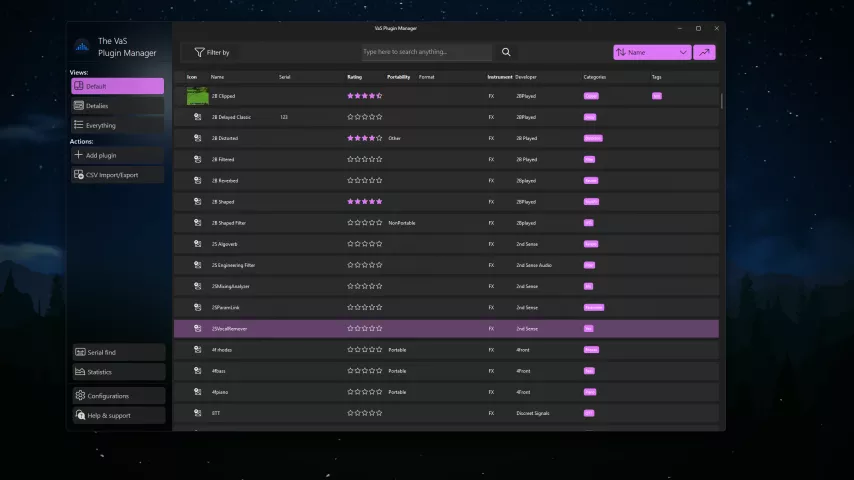Image resolution: width=854 pixels, height=480 pixels.
Task: Click the plugin icon of 2SMixingAnalyzer
Action: [198, 286]
